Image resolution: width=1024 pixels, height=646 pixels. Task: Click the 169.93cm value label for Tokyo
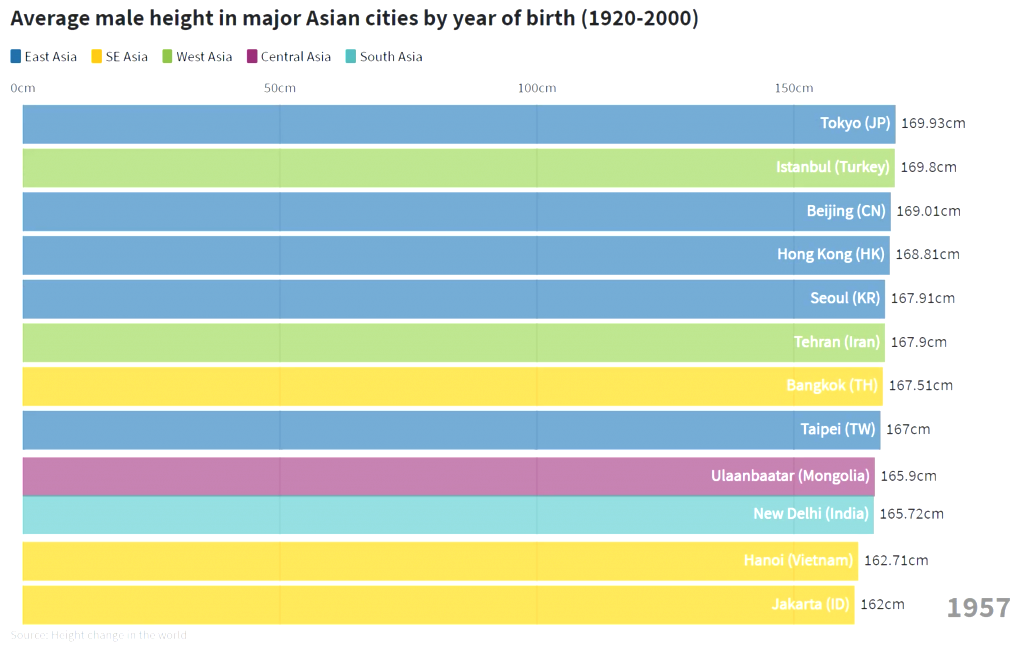(x=933, y=124)
